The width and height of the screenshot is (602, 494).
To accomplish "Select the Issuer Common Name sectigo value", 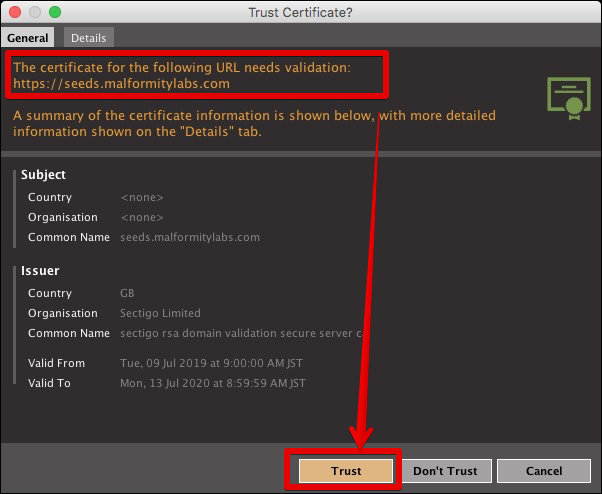I will pyautogui.click(x=241, y=333).
